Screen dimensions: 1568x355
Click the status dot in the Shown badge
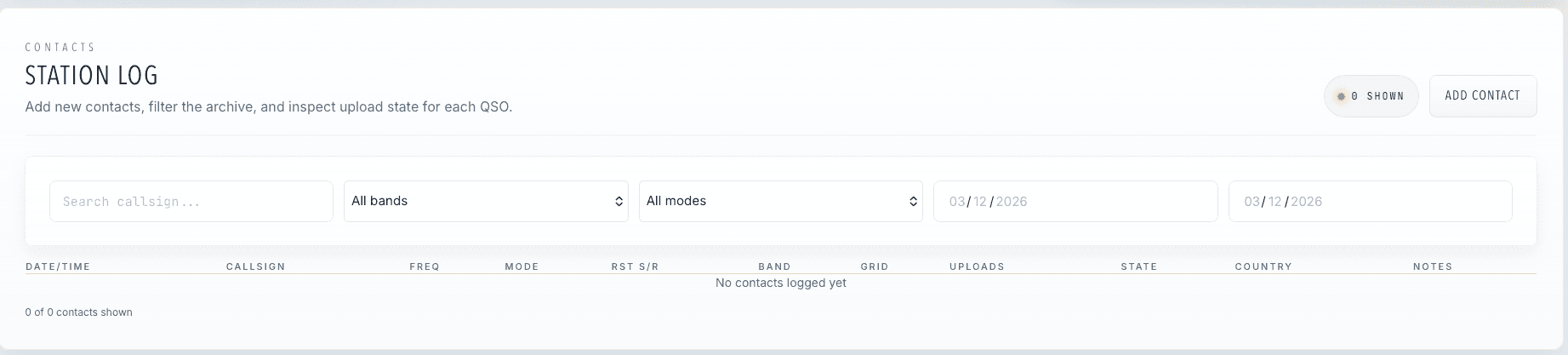(1341, 97)
